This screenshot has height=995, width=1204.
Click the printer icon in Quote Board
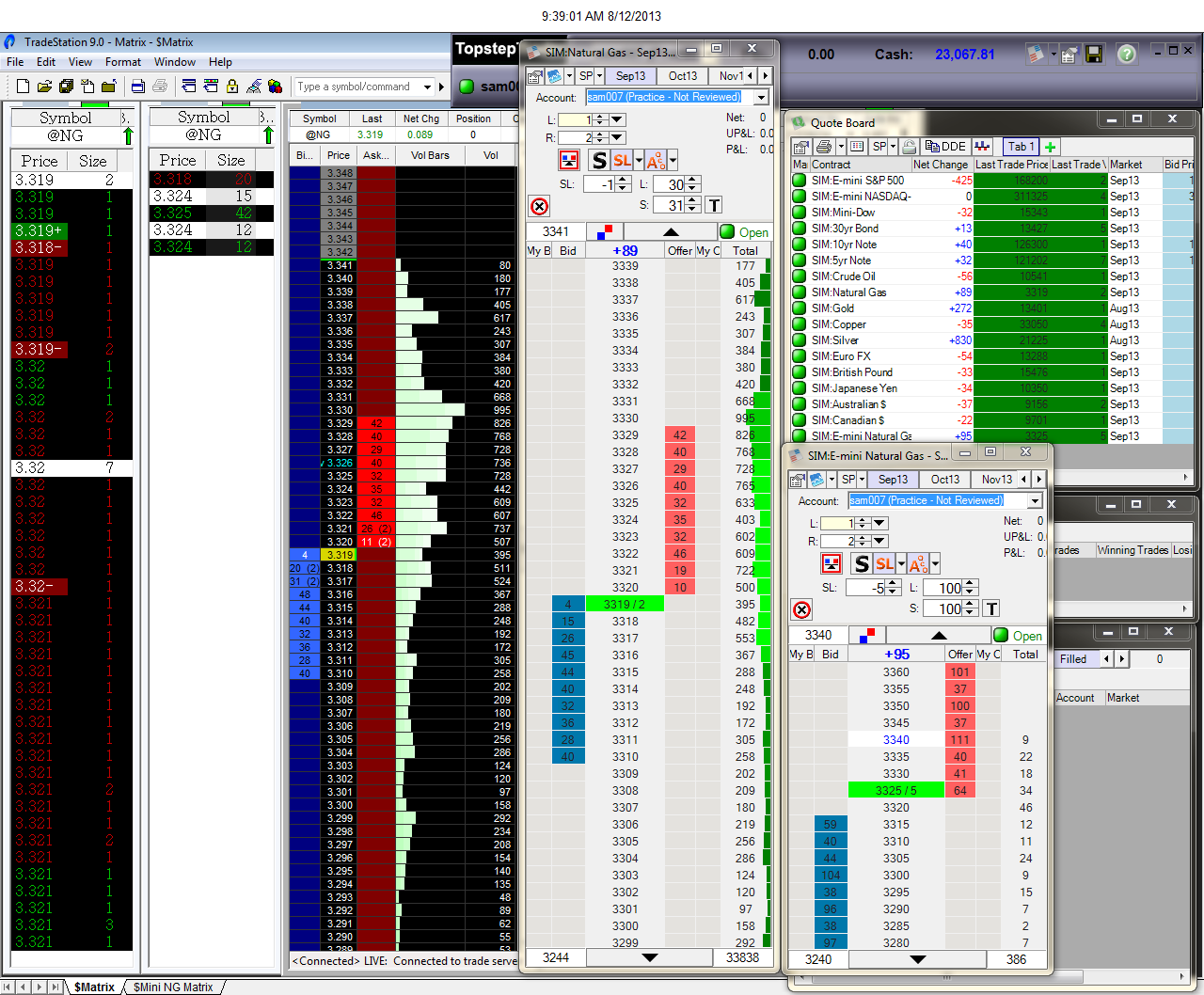tap(824, 147)
